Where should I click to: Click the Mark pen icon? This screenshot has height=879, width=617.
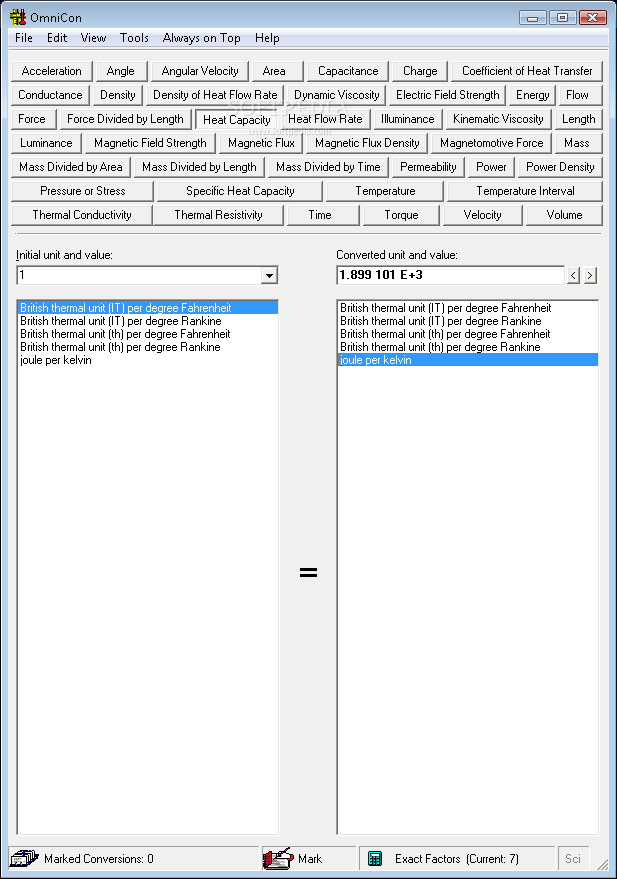click(279, 858)
